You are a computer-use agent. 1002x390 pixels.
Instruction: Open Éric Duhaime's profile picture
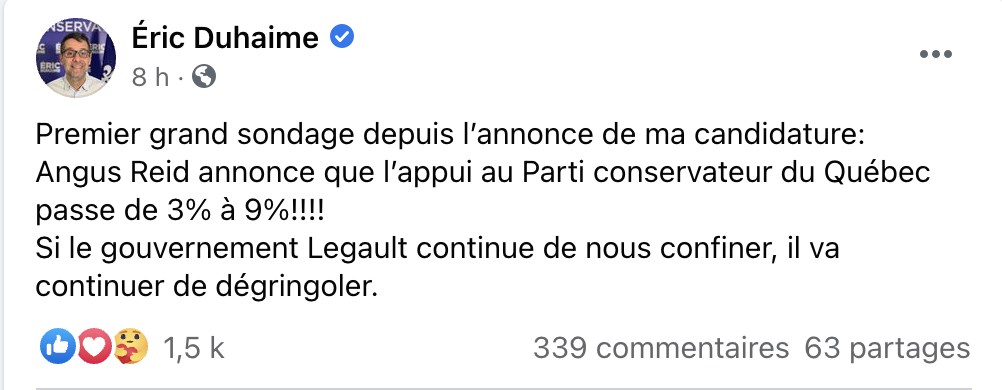click(76, 58)
